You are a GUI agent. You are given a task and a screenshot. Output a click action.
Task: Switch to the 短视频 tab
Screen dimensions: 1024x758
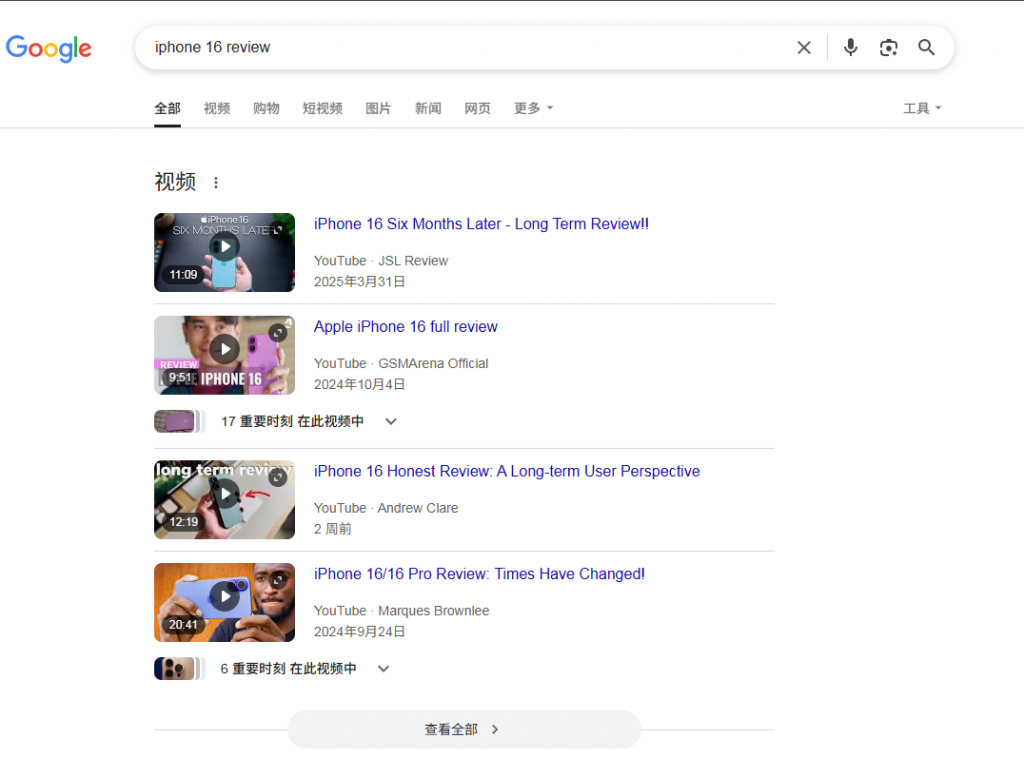click(x=323, y=108)
